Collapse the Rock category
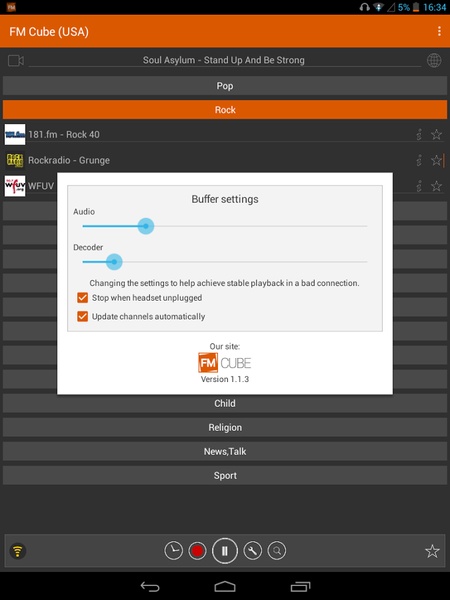The width and height of the screenshot is (450, 600). [x=225, y=110]
